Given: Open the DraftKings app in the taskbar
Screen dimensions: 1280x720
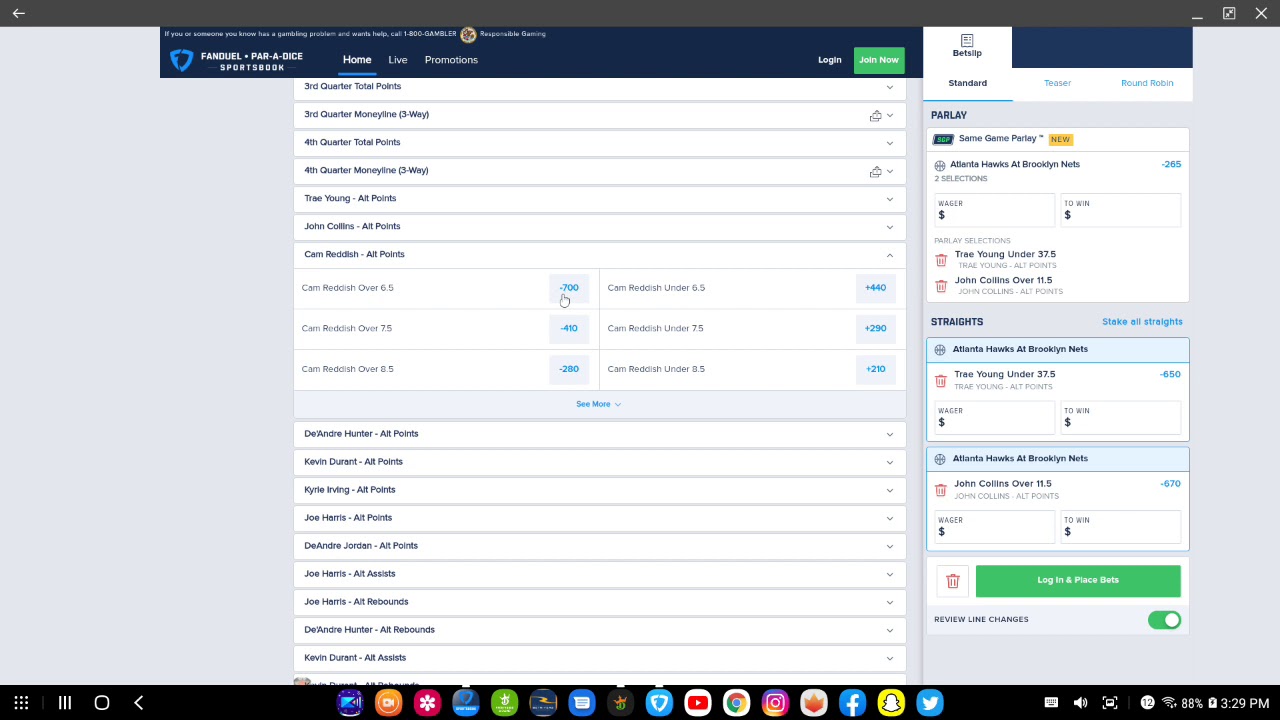Looking at the screenshot, I should pyautogui.click(x=620, y=703).
